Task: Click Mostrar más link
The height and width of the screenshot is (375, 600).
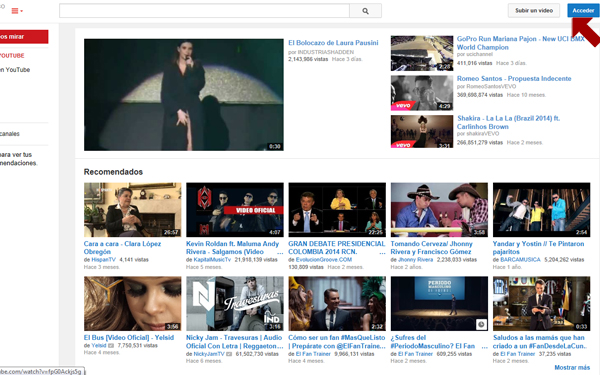Action: click(572, 367)
